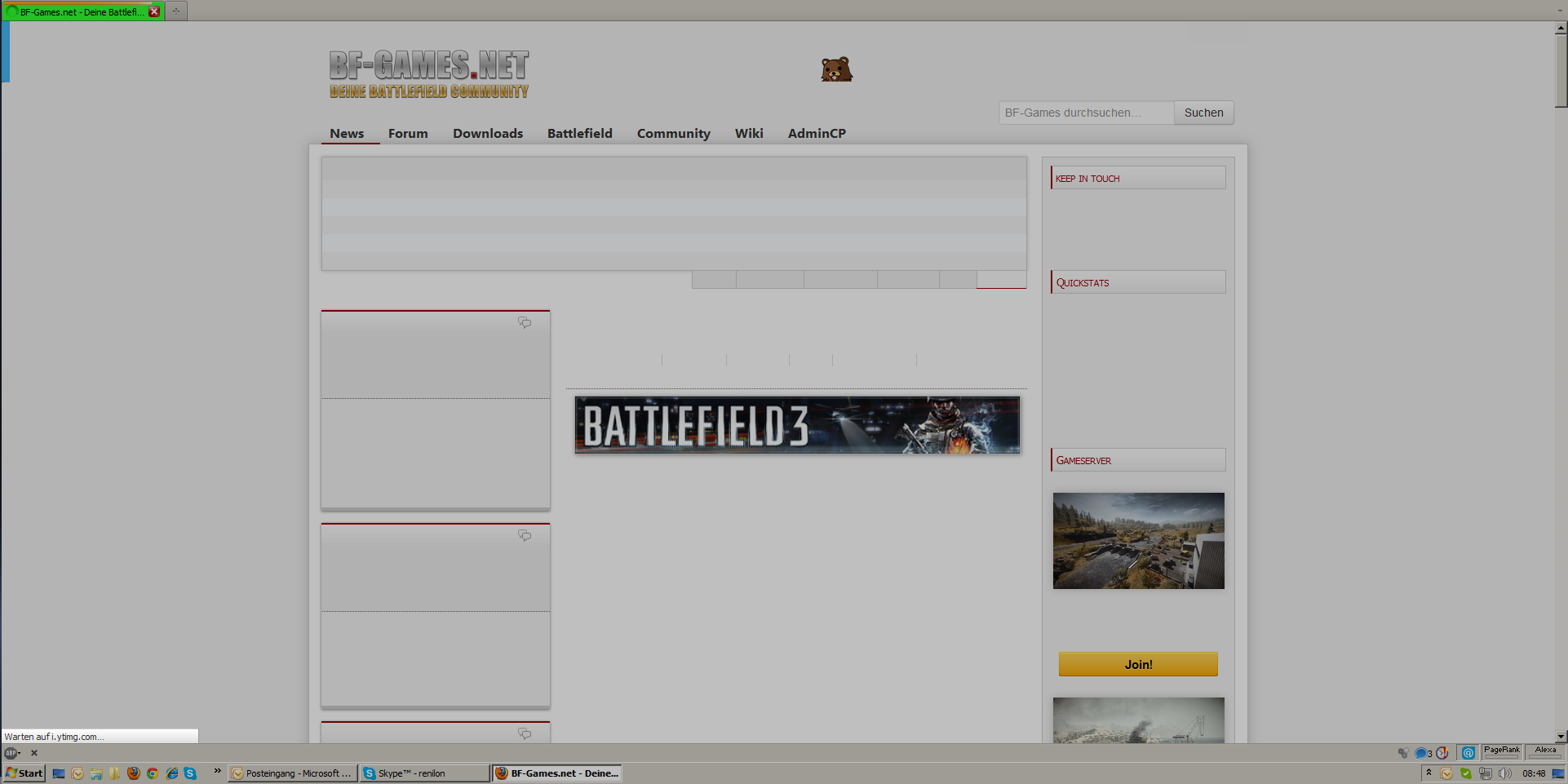This screenshot has height=784, width=1568.
Task: Launch Skype from the Quick Launch bar
Action: pyautogui.click(x=190, y=773)
